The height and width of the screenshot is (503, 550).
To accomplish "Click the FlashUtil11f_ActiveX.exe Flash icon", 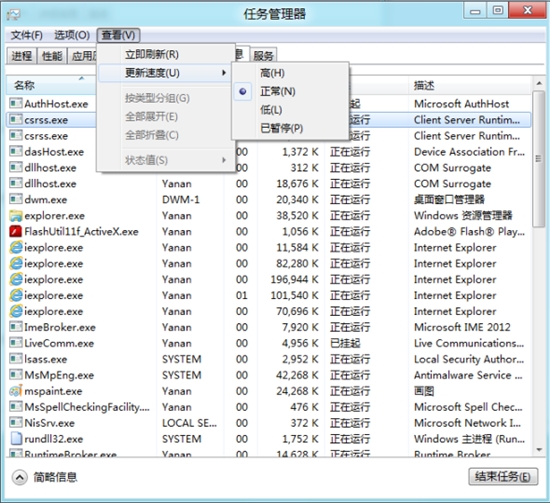I will pos(15,232).
